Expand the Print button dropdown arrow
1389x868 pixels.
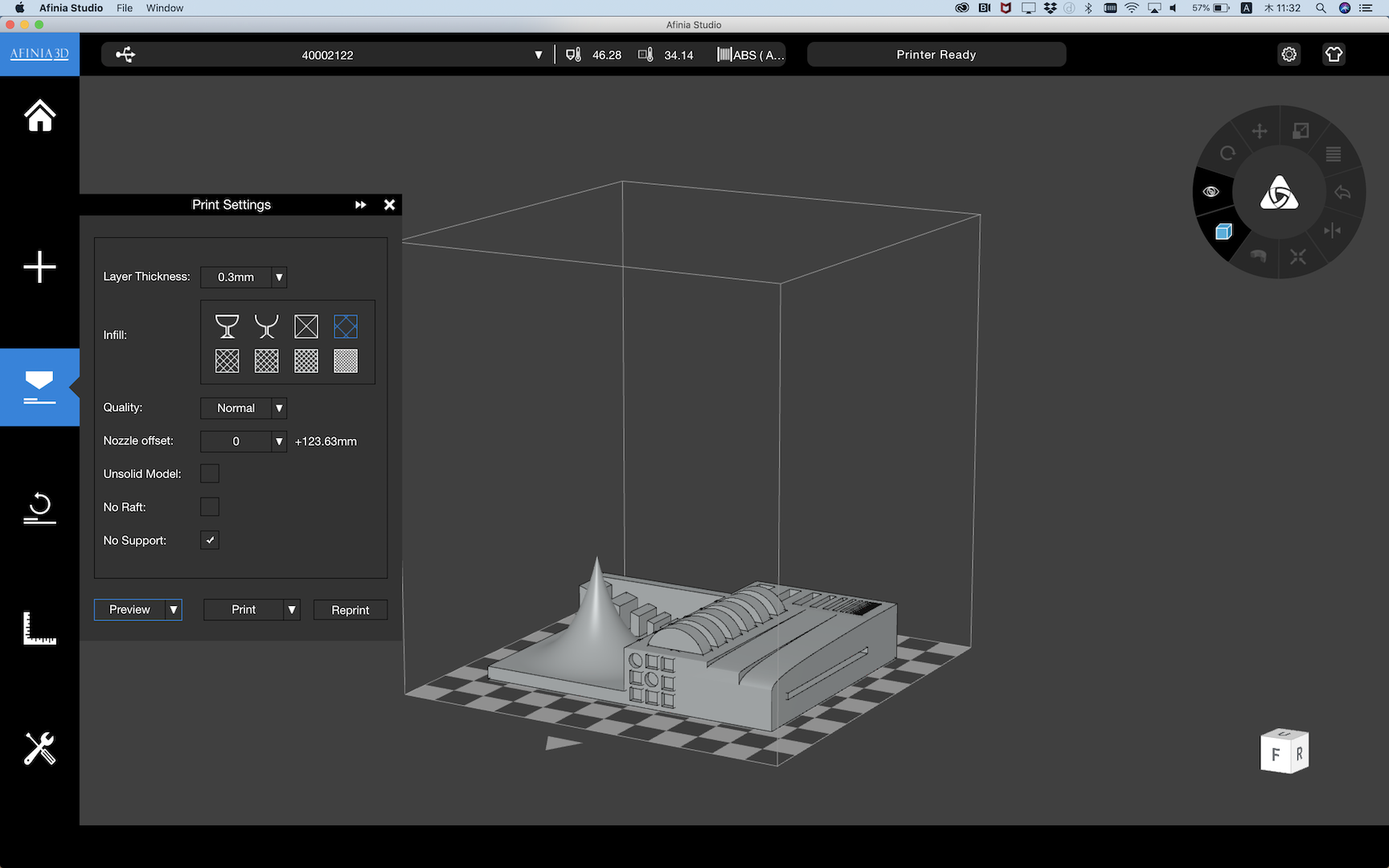(292, 610)
